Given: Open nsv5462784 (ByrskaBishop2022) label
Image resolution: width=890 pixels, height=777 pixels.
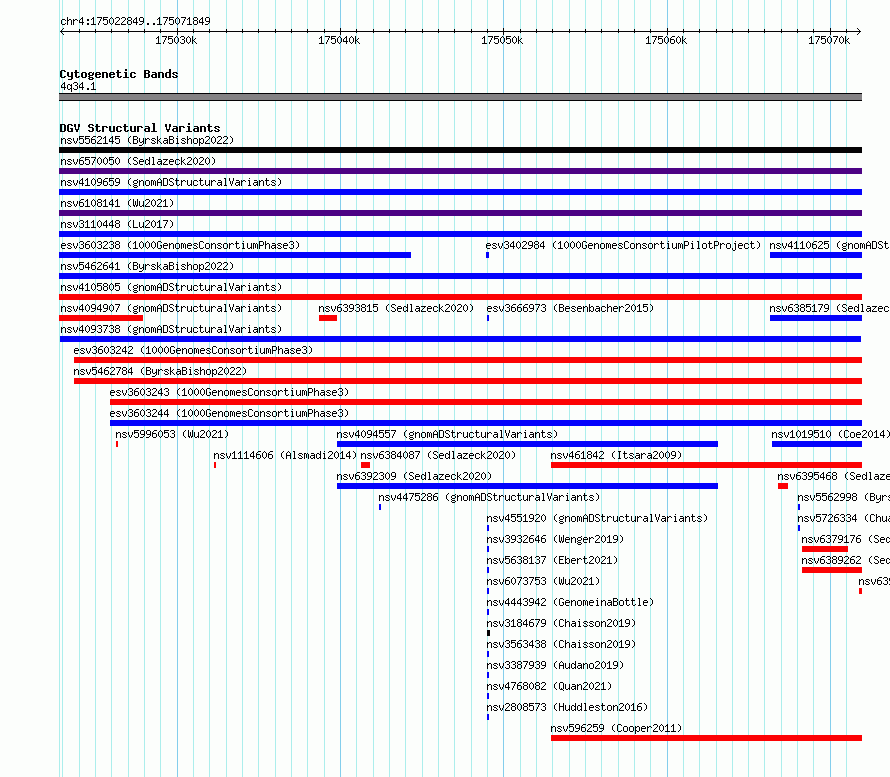Looking at the screenshot, I should pos(160,371).
